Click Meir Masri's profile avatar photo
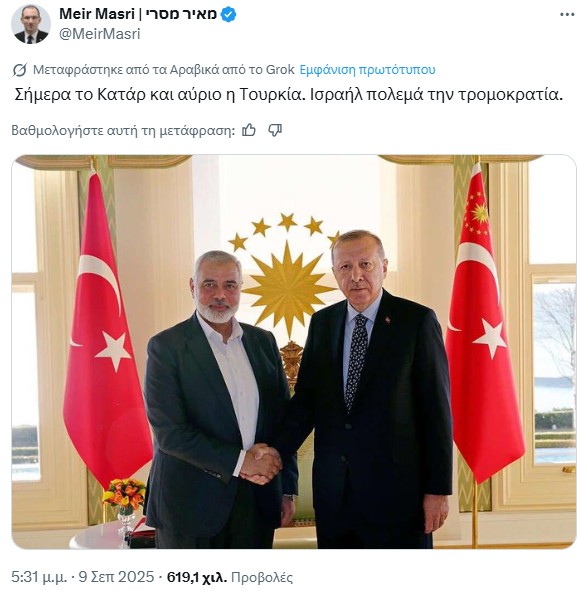Screen dimensions: 578x593 31,24
